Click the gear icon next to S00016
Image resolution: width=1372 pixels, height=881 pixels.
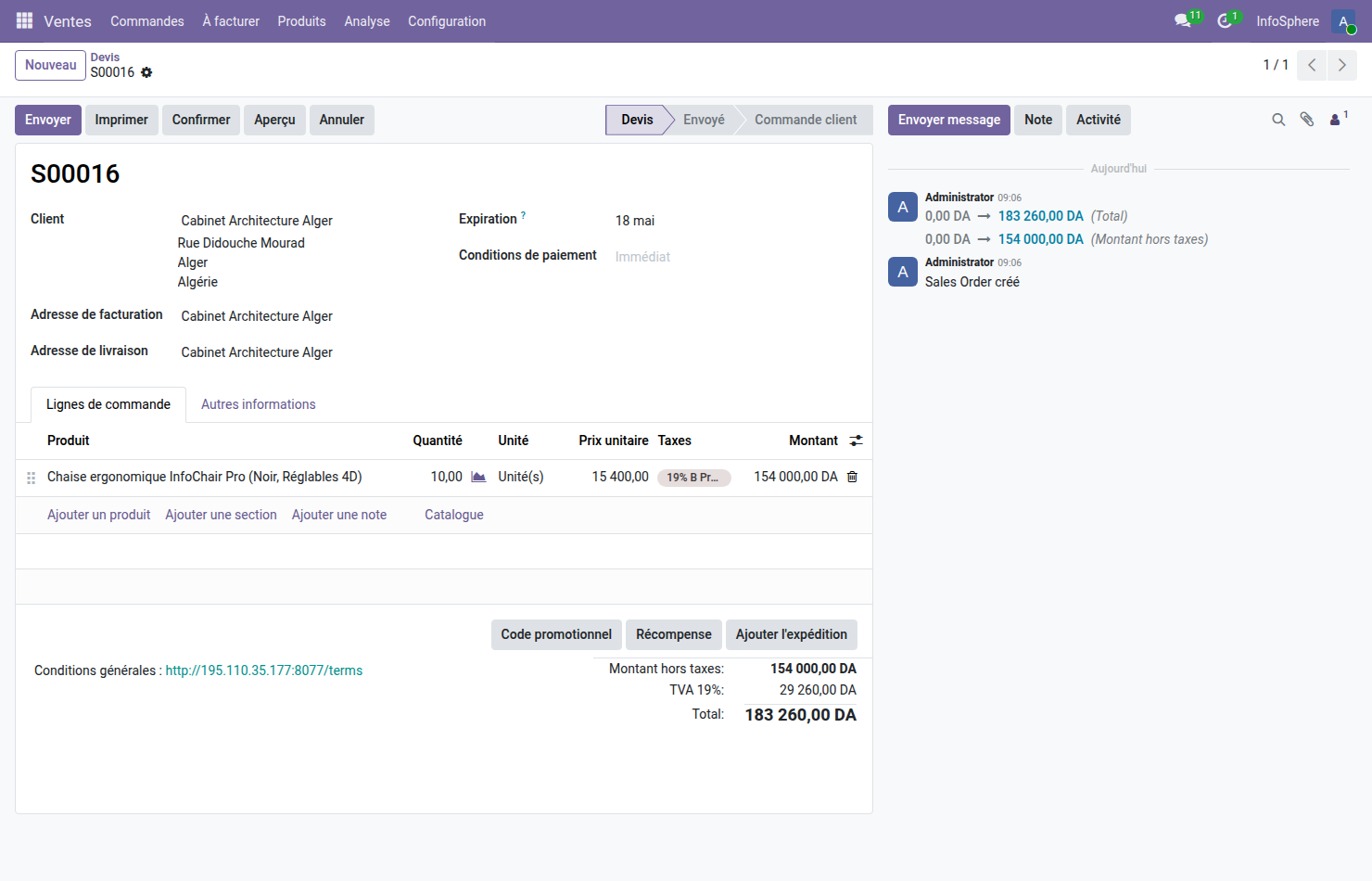pyautogui.click(x=146, y=72)
